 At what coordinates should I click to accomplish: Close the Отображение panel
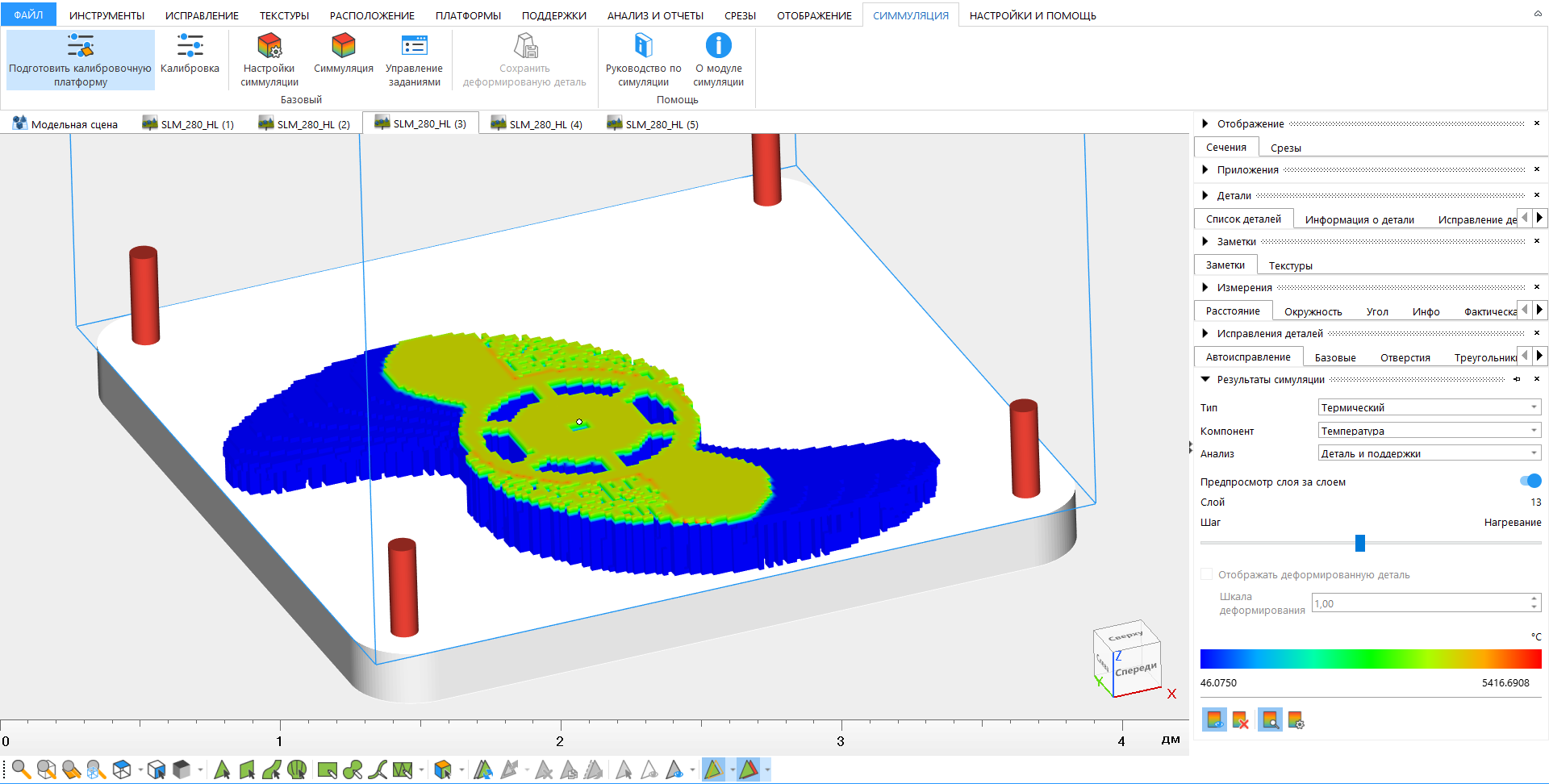tap(1536, 123)
